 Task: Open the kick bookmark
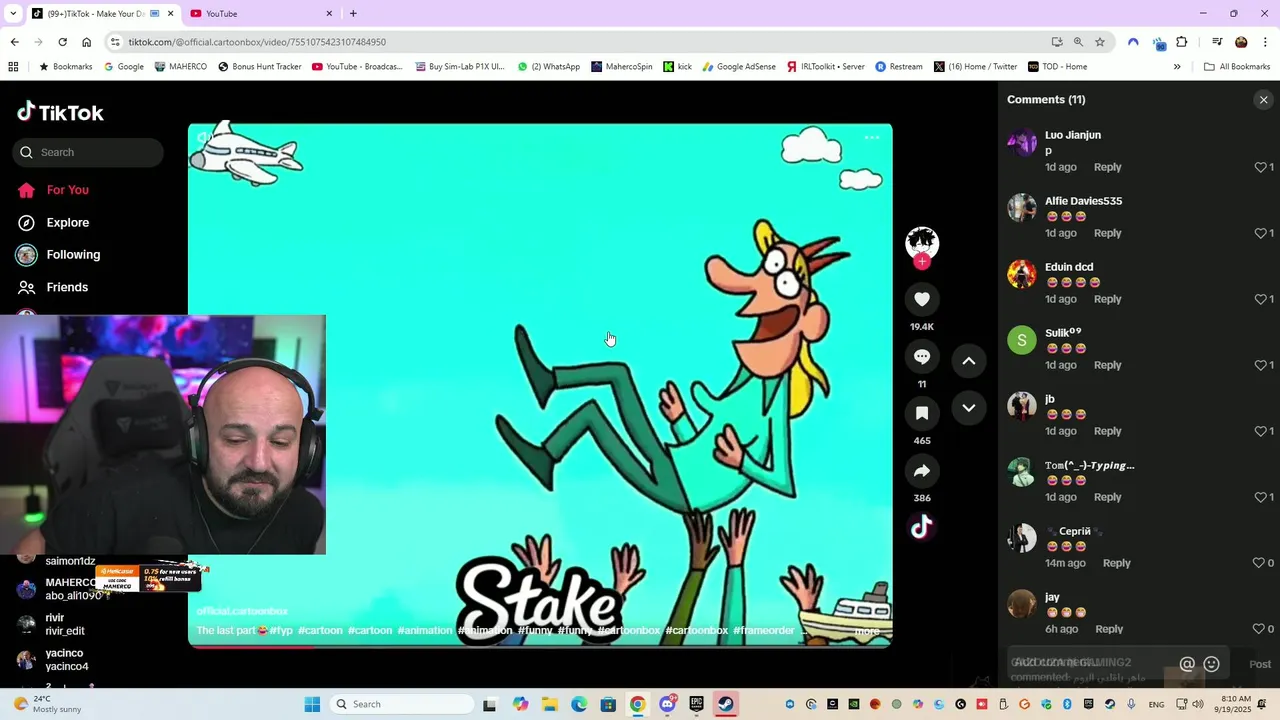coord(677,67)
